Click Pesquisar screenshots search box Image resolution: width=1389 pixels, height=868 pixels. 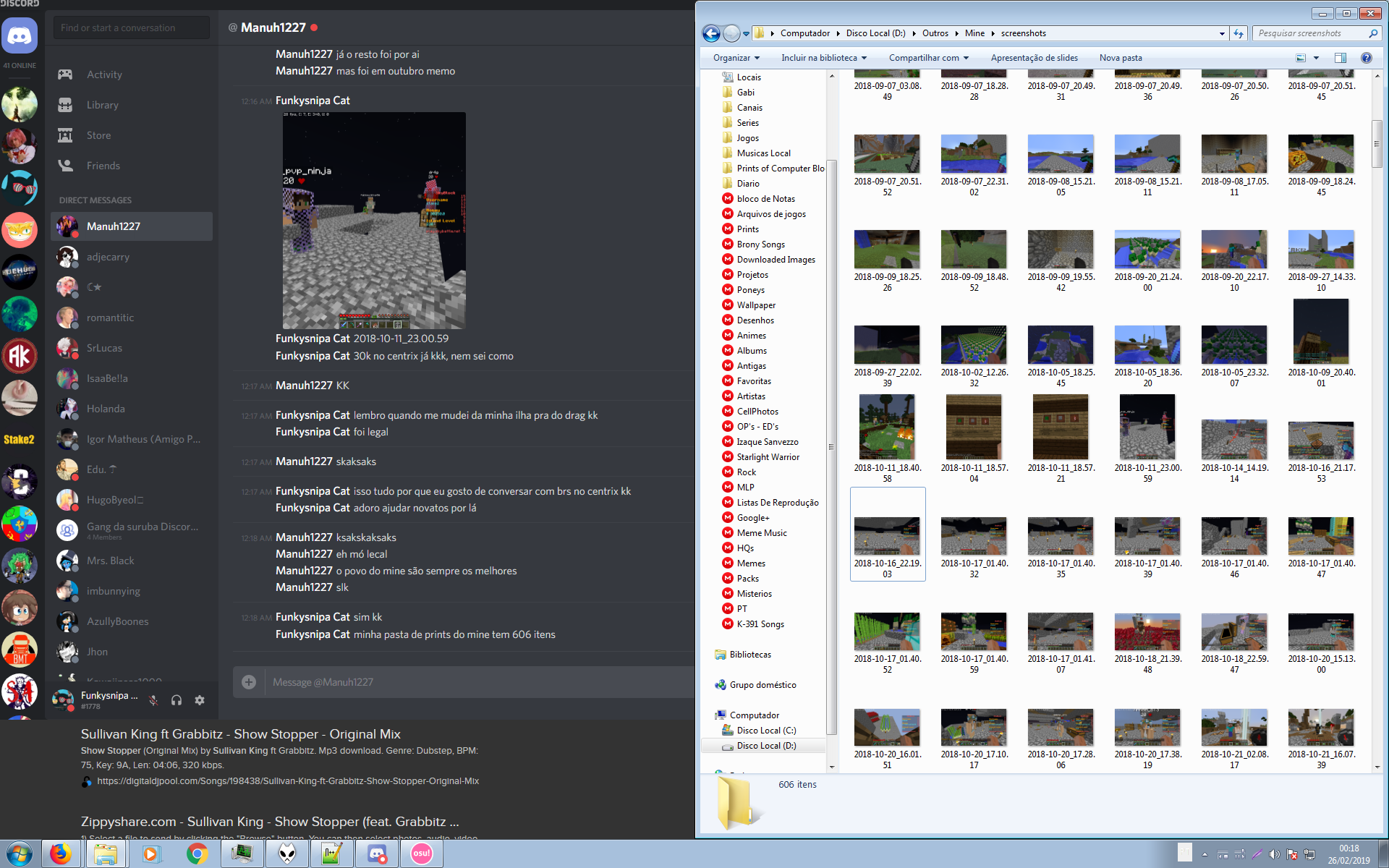[x=1317, y=33]
